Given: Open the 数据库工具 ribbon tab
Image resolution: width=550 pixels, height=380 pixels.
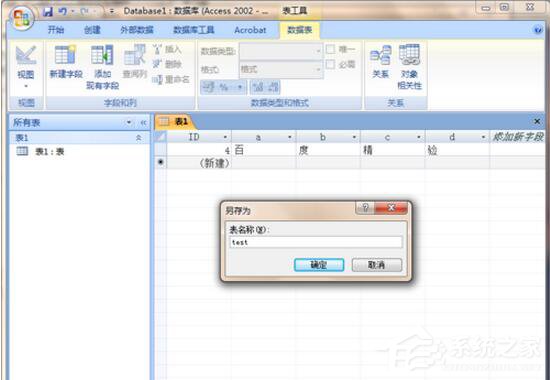Looking at the screenshot, I should pyautogui.click(x=194, y=30).
